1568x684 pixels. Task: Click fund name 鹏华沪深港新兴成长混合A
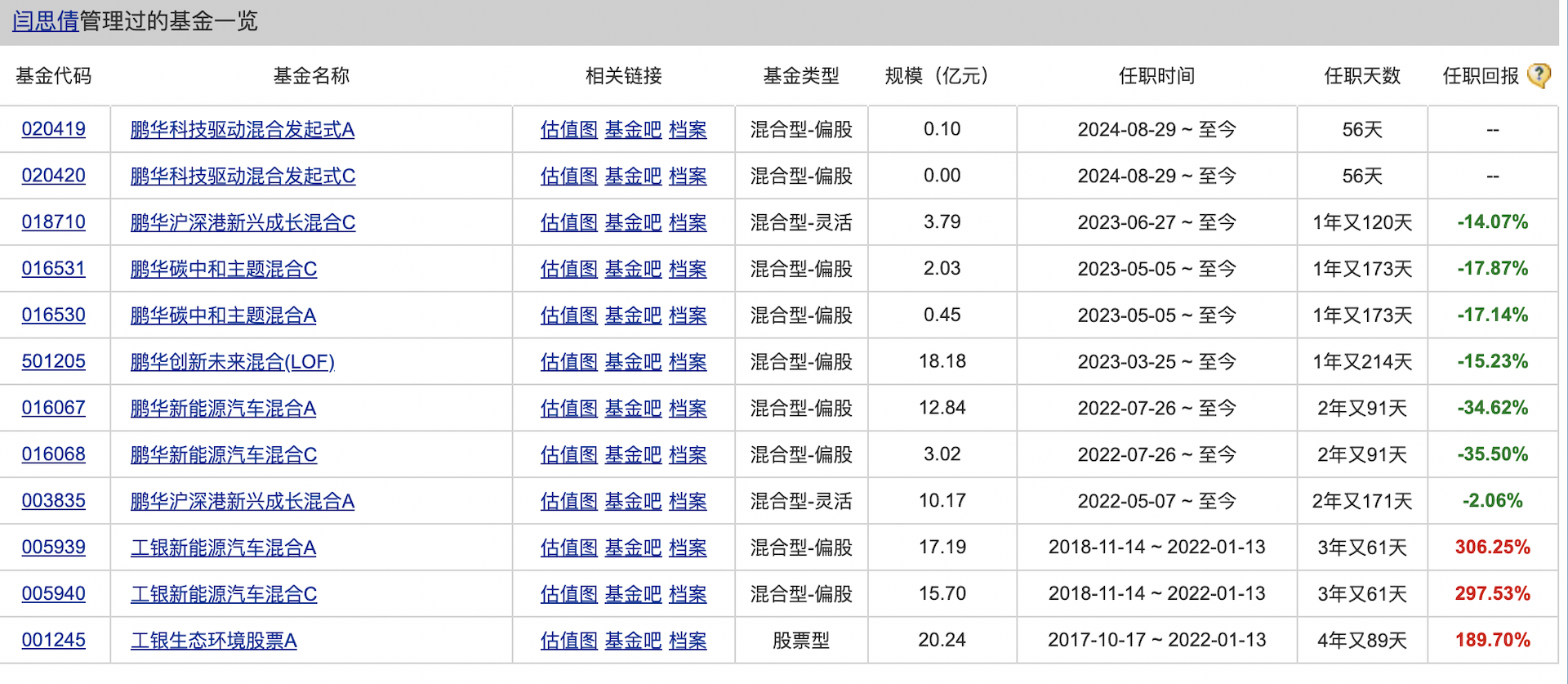point(242,501)
